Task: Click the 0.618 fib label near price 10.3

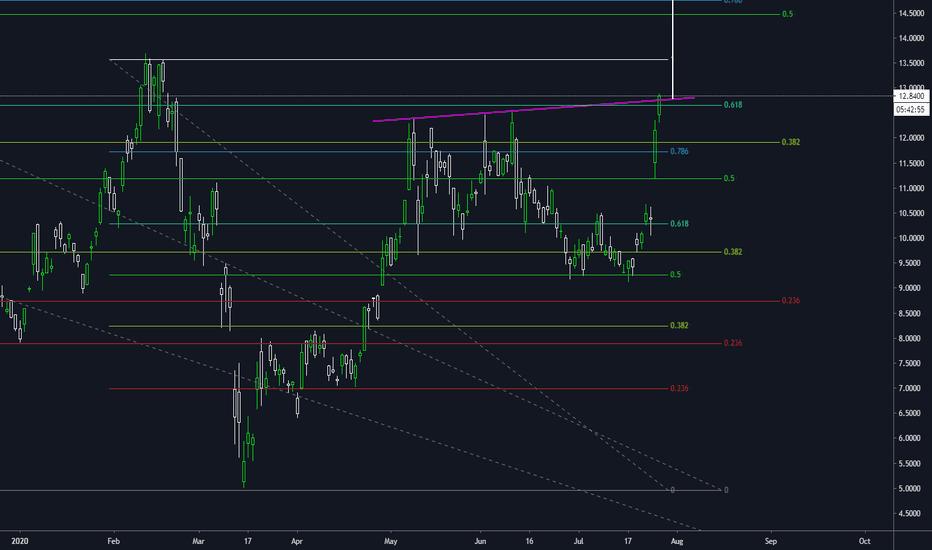Action: pyautogui.click(x=679, y=224)
